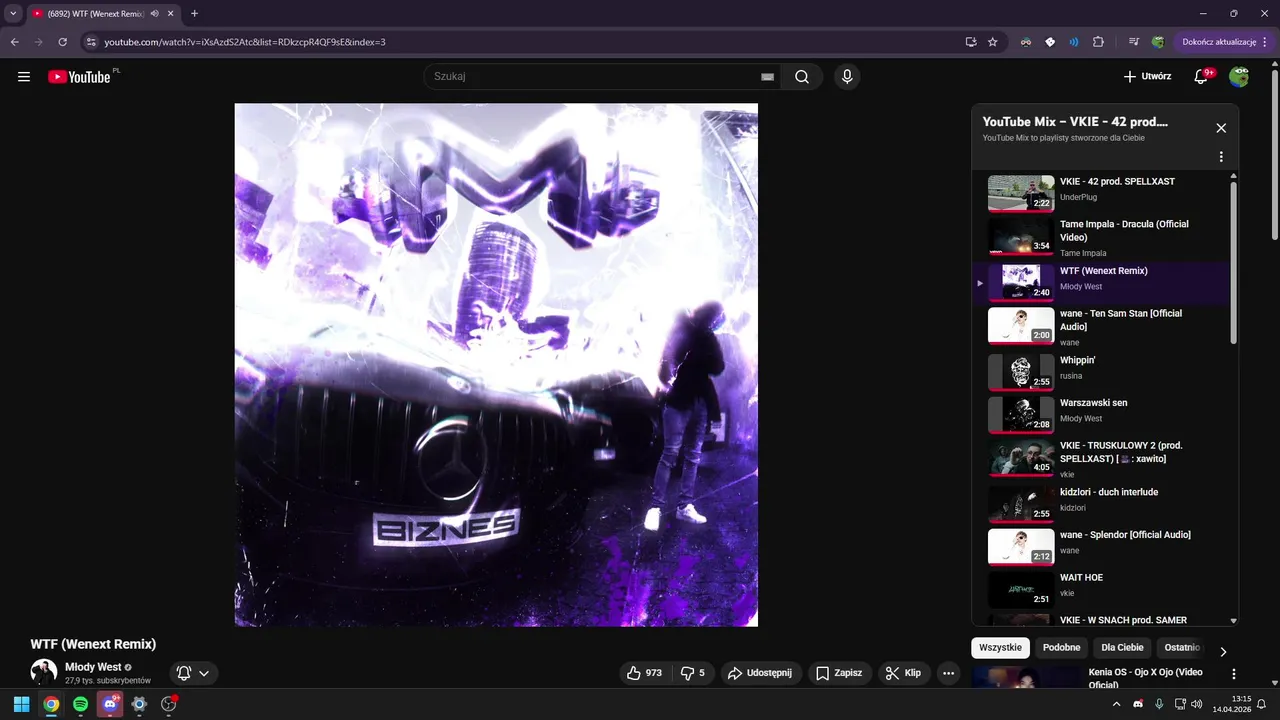Viewport: 1280px width, 720px height.
Task: Start voice search with the microphone
Action: pyautogui.click(x=847, y=77)
